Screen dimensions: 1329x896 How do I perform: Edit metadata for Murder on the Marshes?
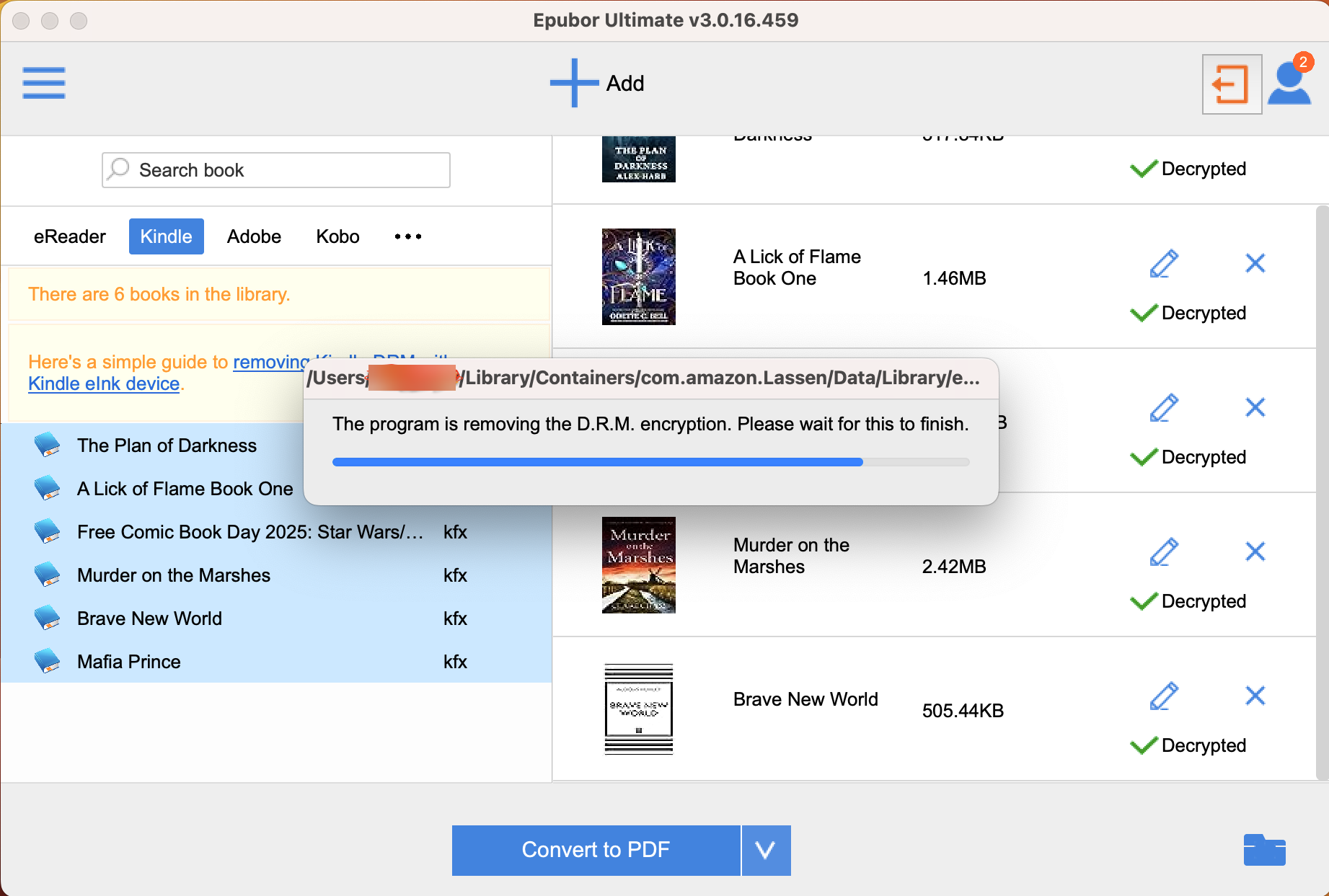click(1163, 552)
